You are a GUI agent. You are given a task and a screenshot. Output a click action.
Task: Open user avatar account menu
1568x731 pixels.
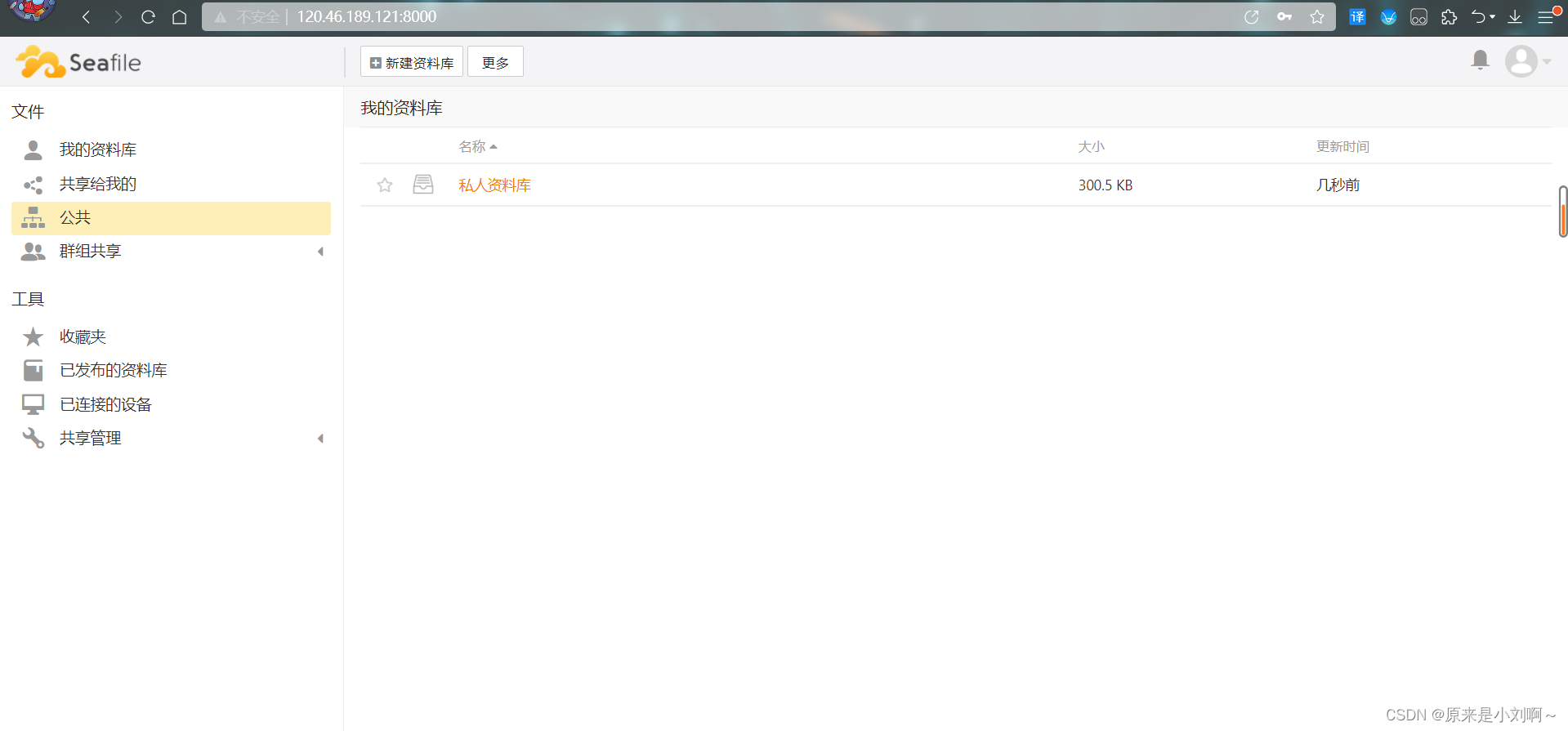1527,61
